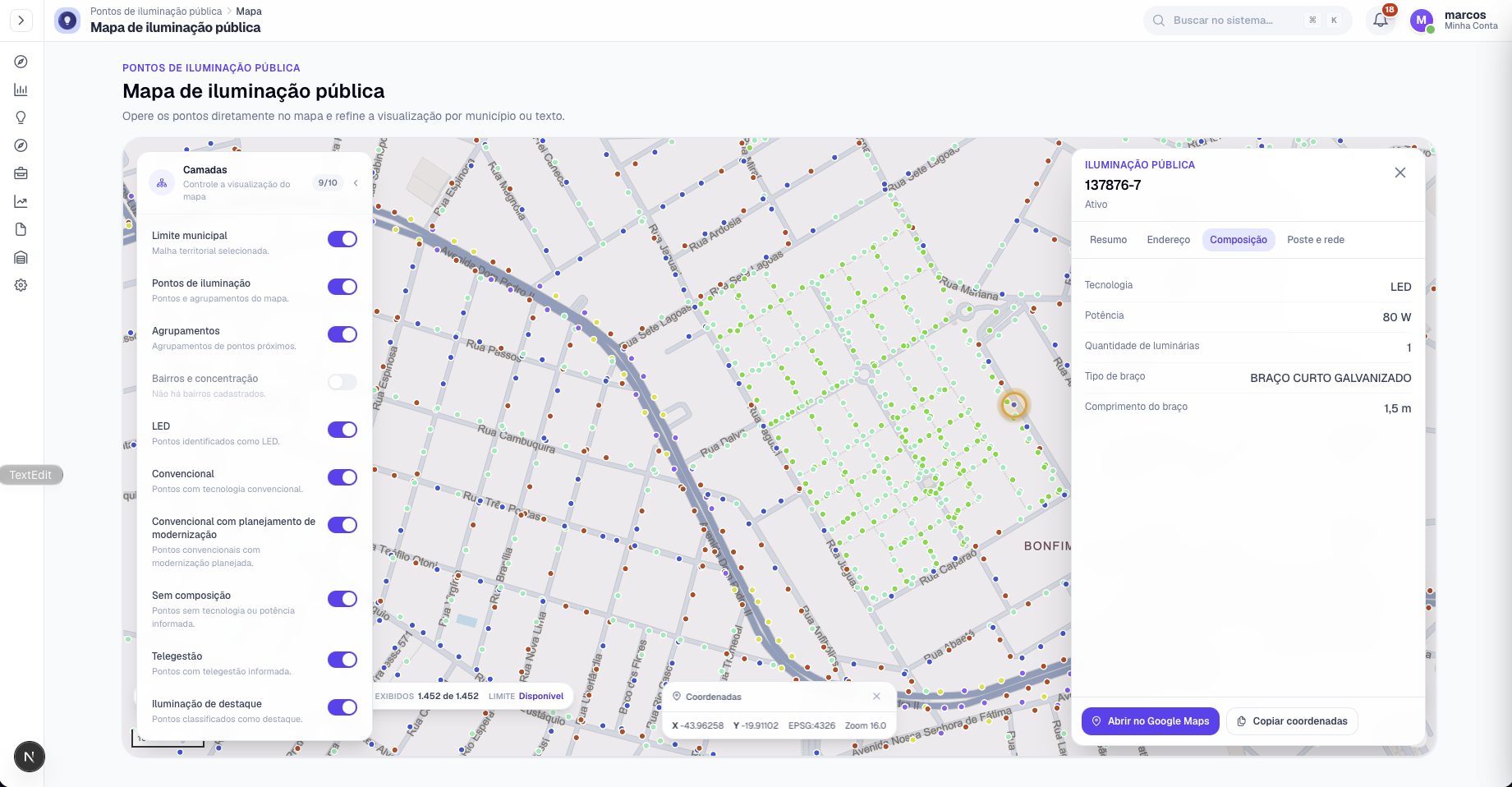This screenshot has height=787, width=1512.
Task: Click Copiar coordenadas button
Action: (x=1292, y=721)
